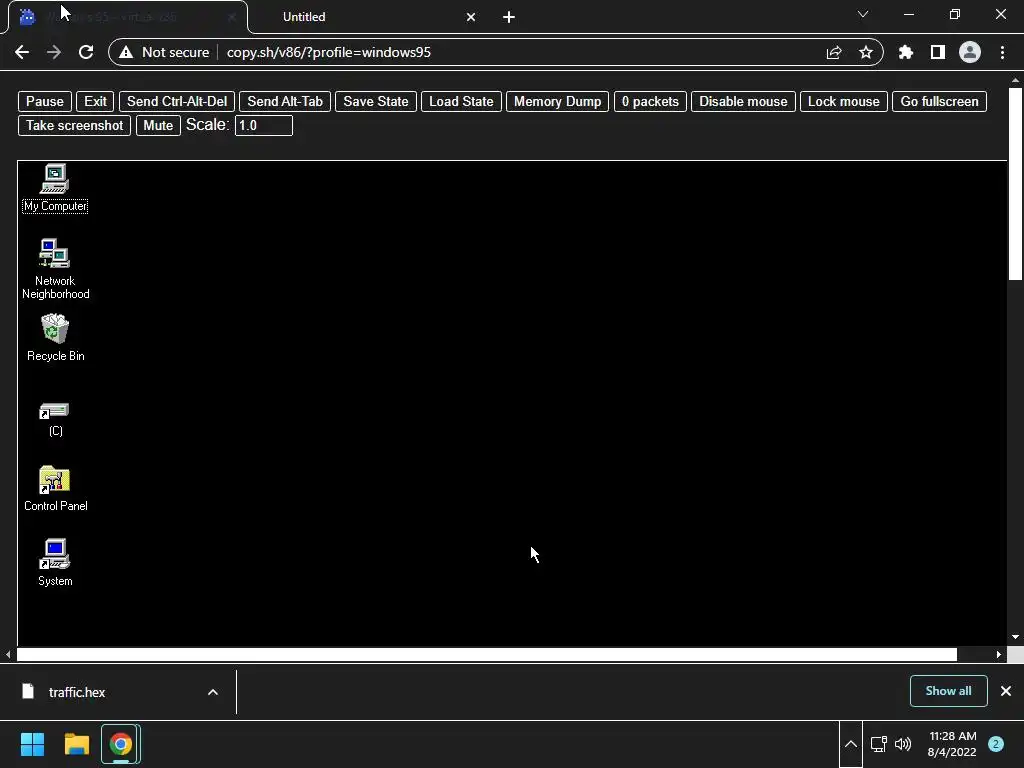Reload the current page
This screenshot has width=1024, height=768.
pos(86,52)
